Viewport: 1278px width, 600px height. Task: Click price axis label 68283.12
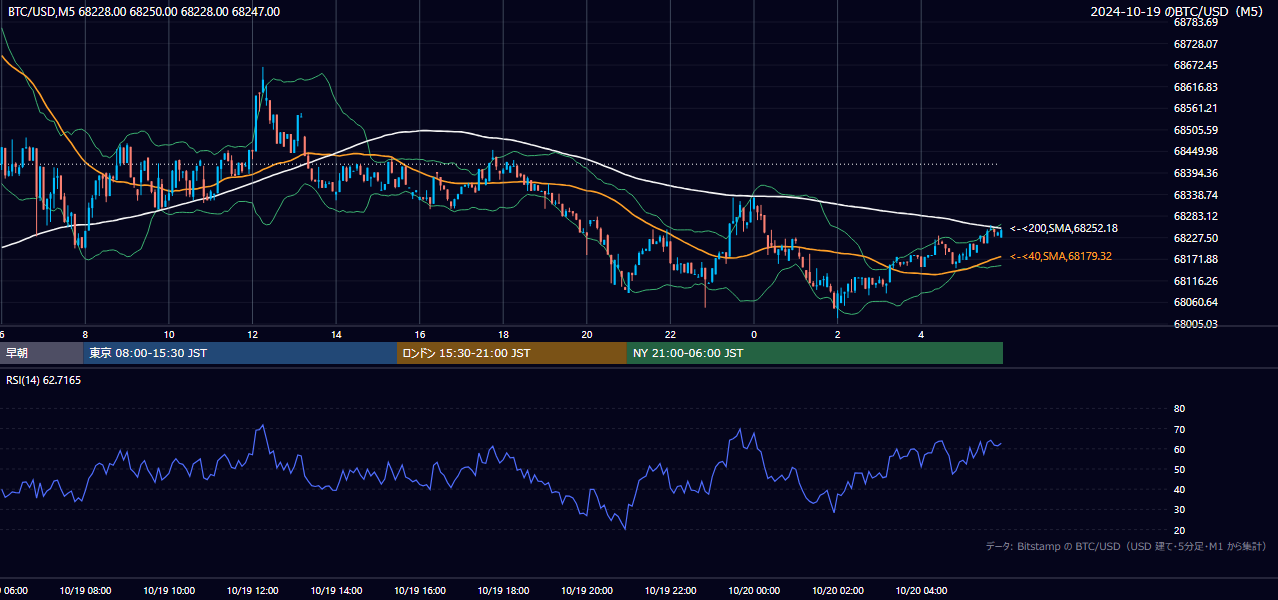point(1196,216)
